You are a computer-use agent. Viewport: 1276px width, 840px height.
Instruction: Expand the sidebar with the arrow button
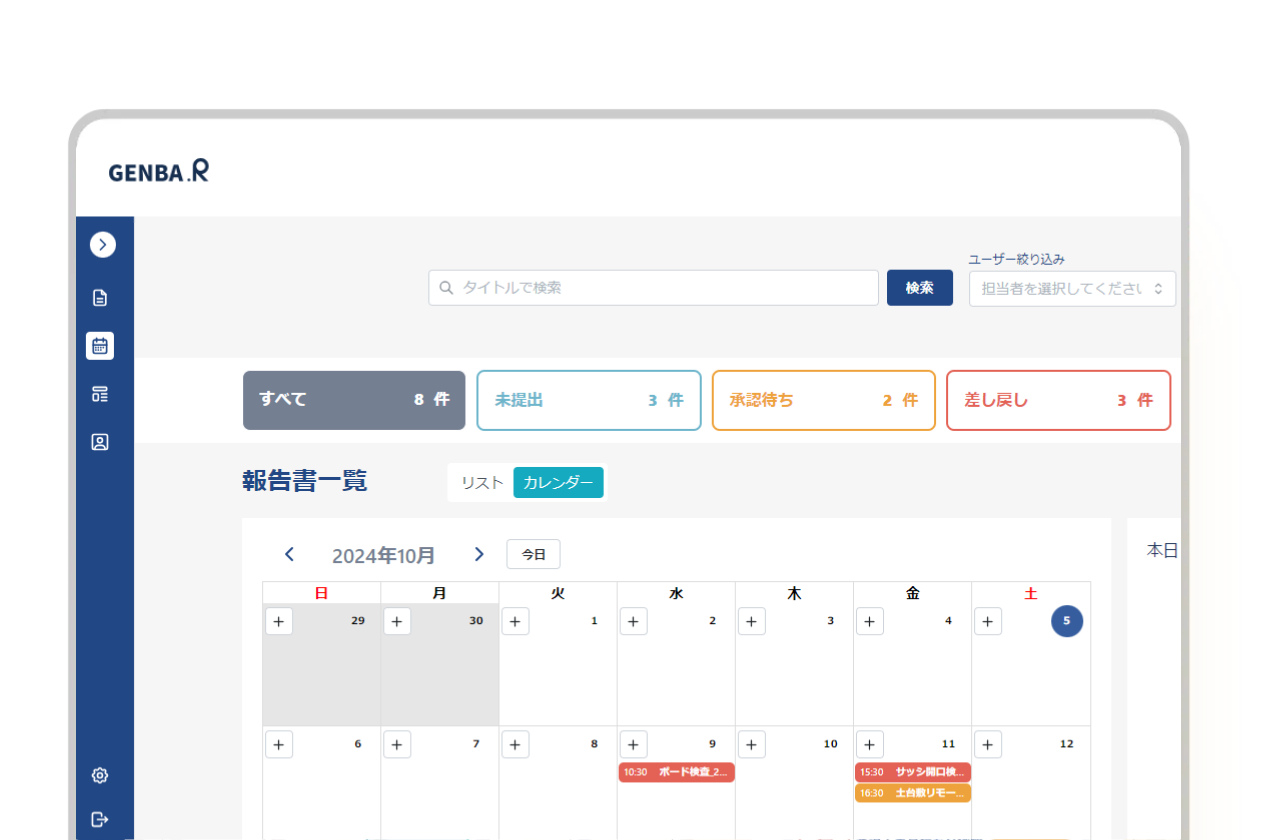(103, 244)
